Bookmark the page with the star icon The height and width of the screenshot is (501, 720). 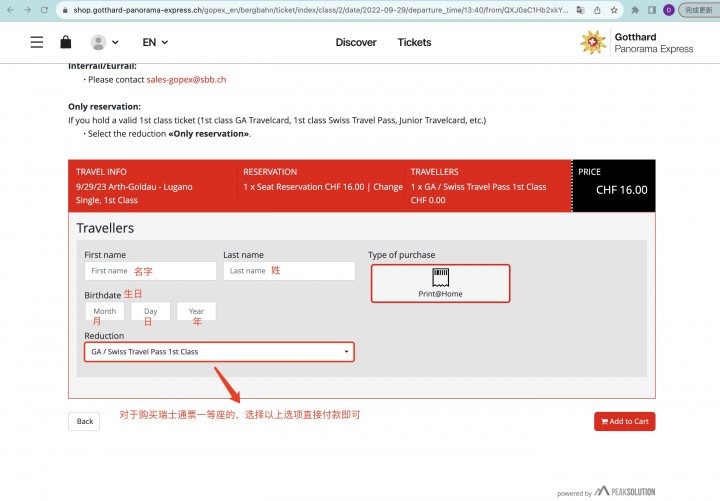pyautogui.click(x=614, y=10)
